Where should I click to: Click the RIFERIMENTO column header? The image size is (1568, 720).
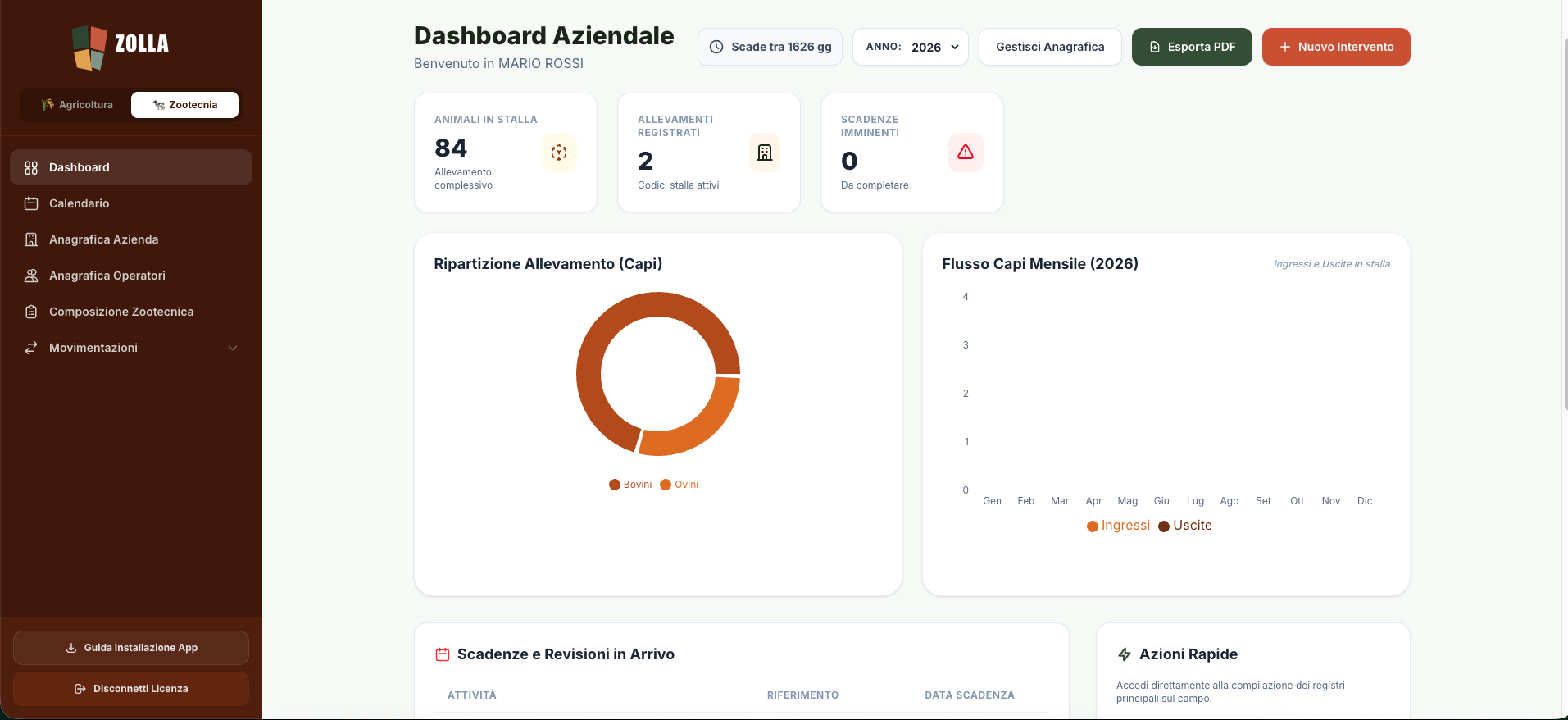pos(802,695)
